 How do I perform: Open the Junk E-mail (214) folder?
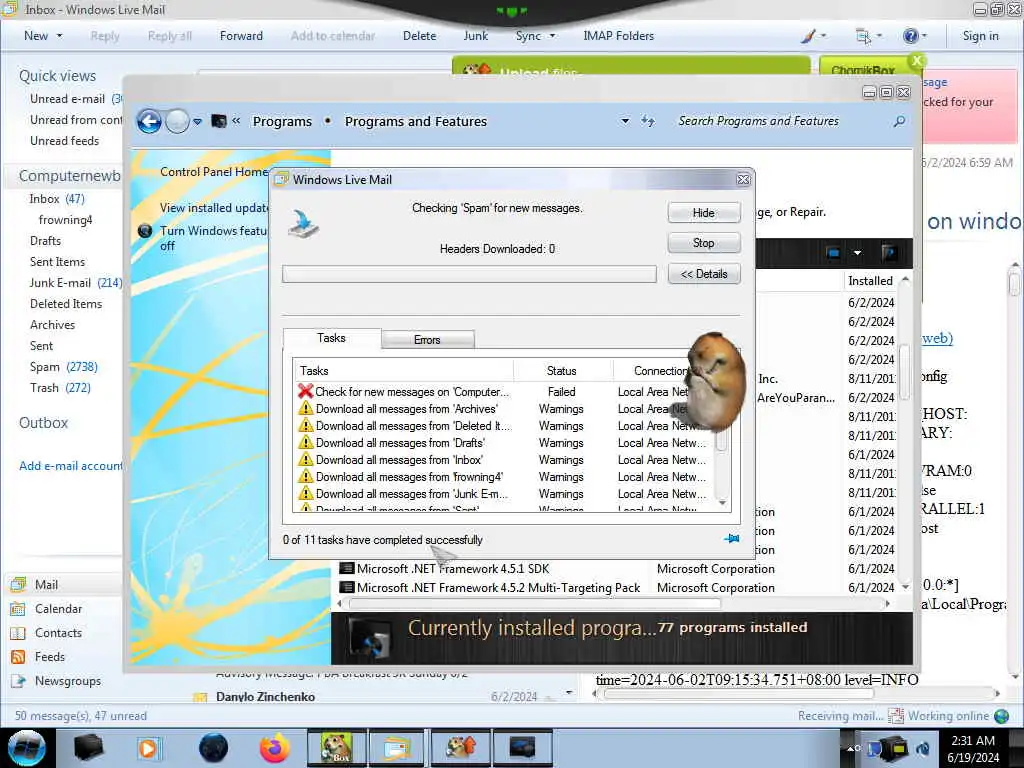point(75,283)
